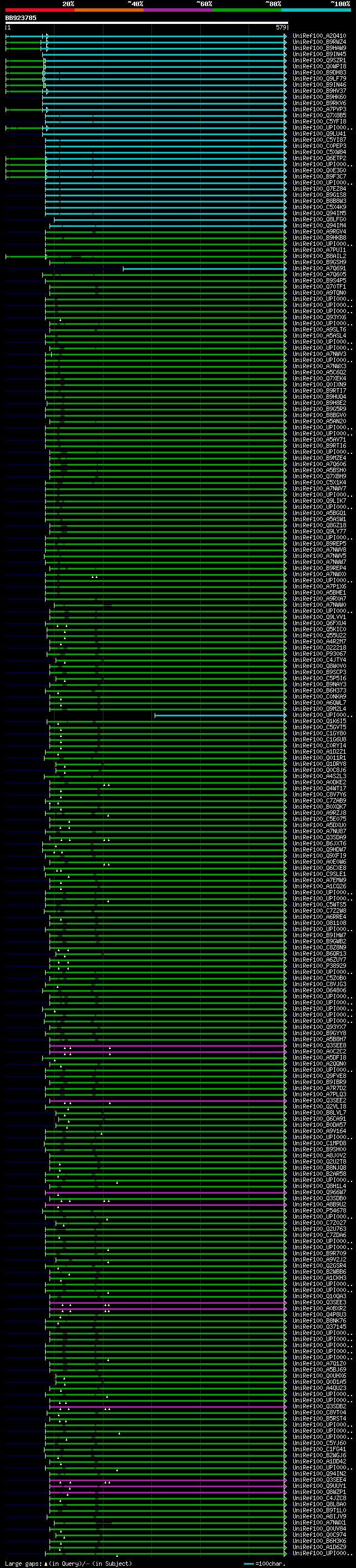Screen dimensions: 356x1568
Task: Select the UniRef100_Q55U22 label
Action: pos(319,635)
